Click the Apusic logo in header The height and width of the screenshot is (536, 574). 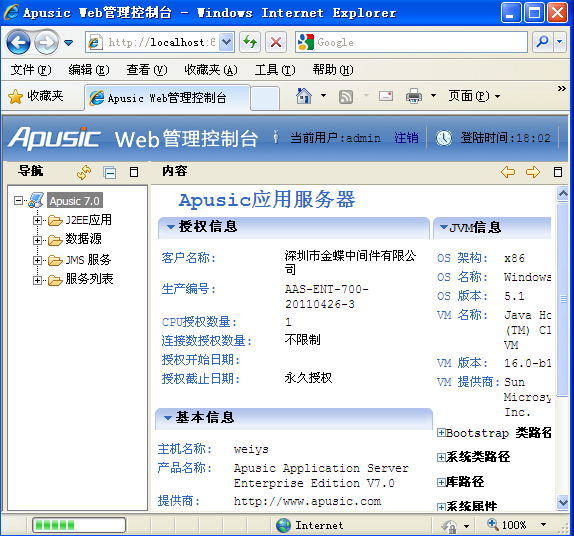click(x=54, y=138)
